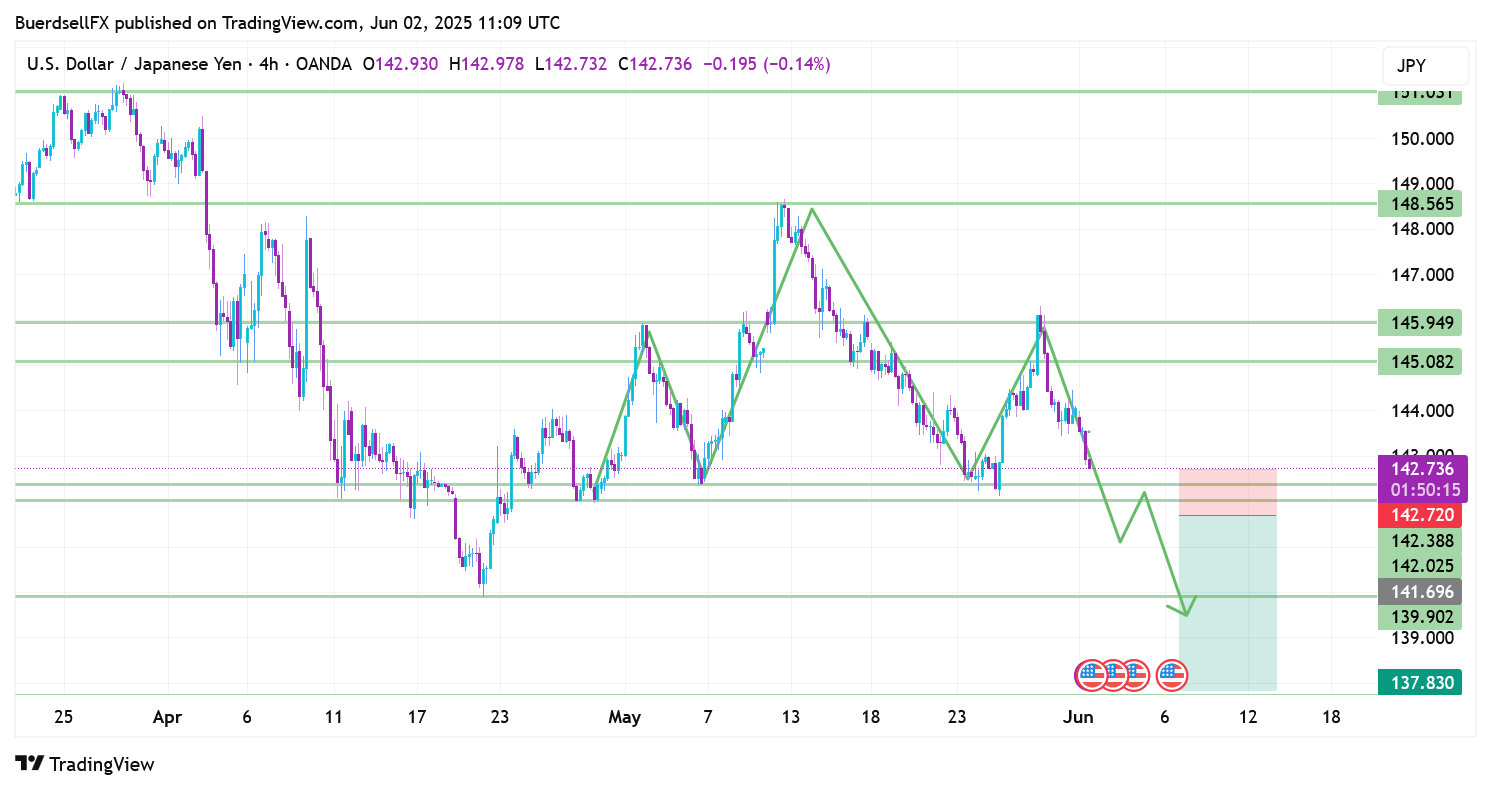Click the high value H142.978

(487, 64)
